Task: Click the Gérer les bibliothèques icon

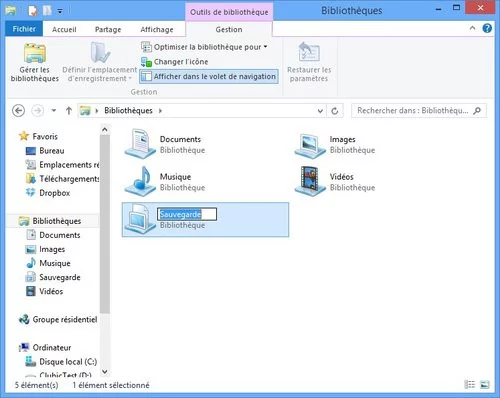Action: click(x=35, y=53)
